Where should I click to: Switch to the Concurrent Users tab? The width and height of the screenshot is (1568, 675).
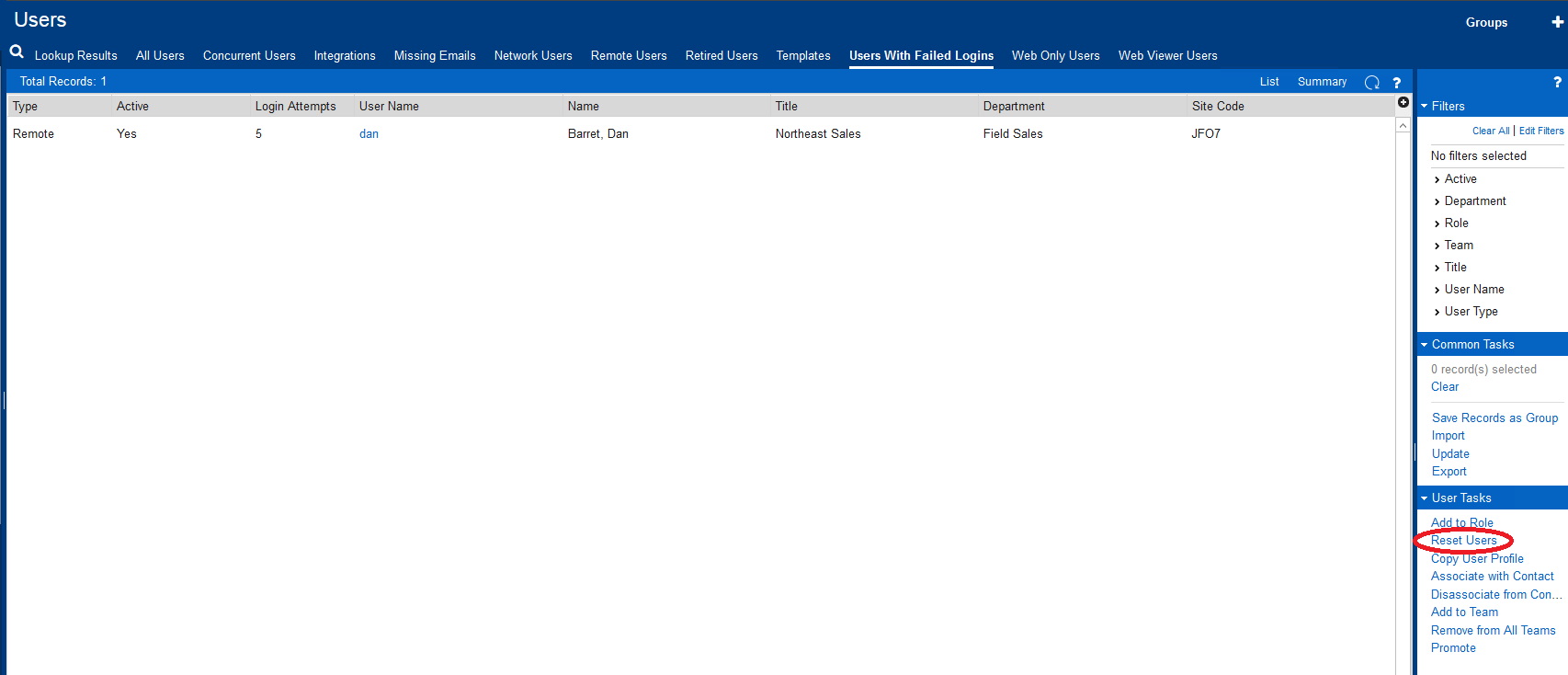pyautogui.click(x=249, y=55)
